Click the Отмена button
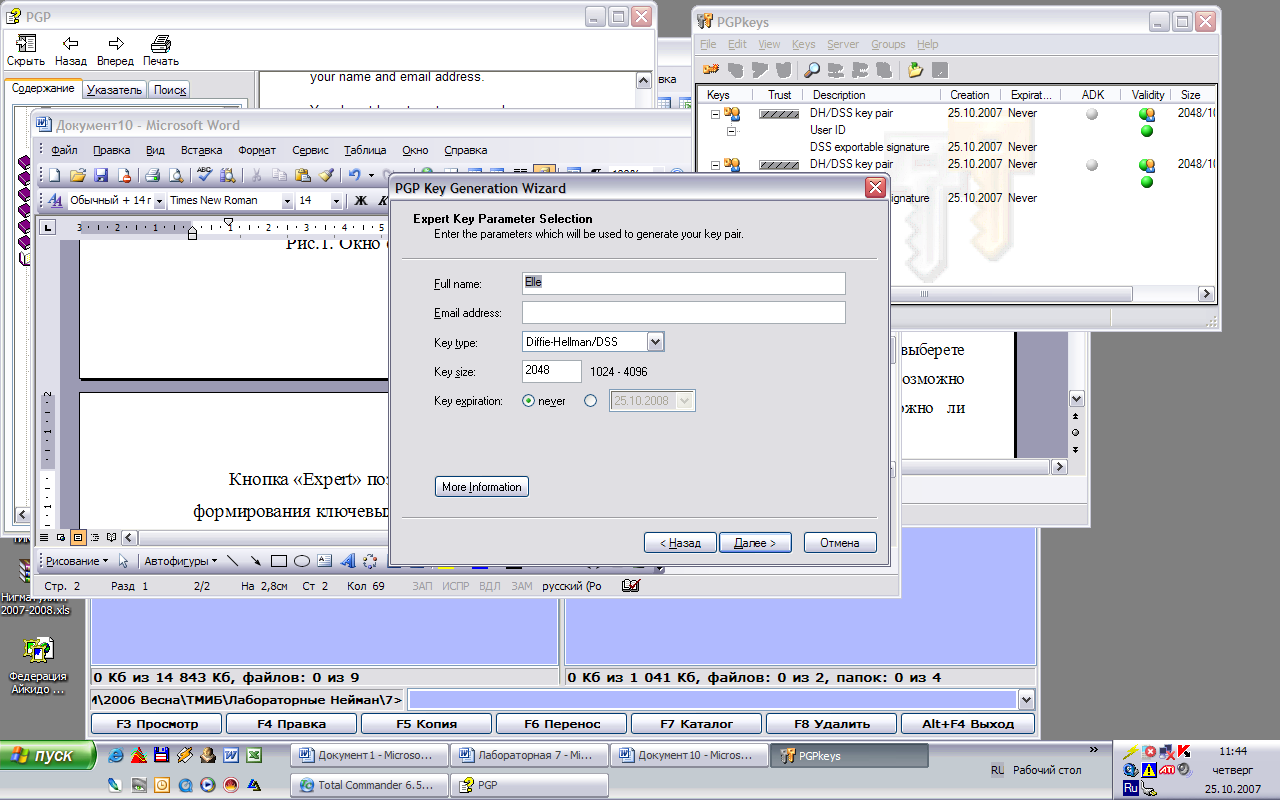This screenshot has width=1280, height=800. [840, 543]
